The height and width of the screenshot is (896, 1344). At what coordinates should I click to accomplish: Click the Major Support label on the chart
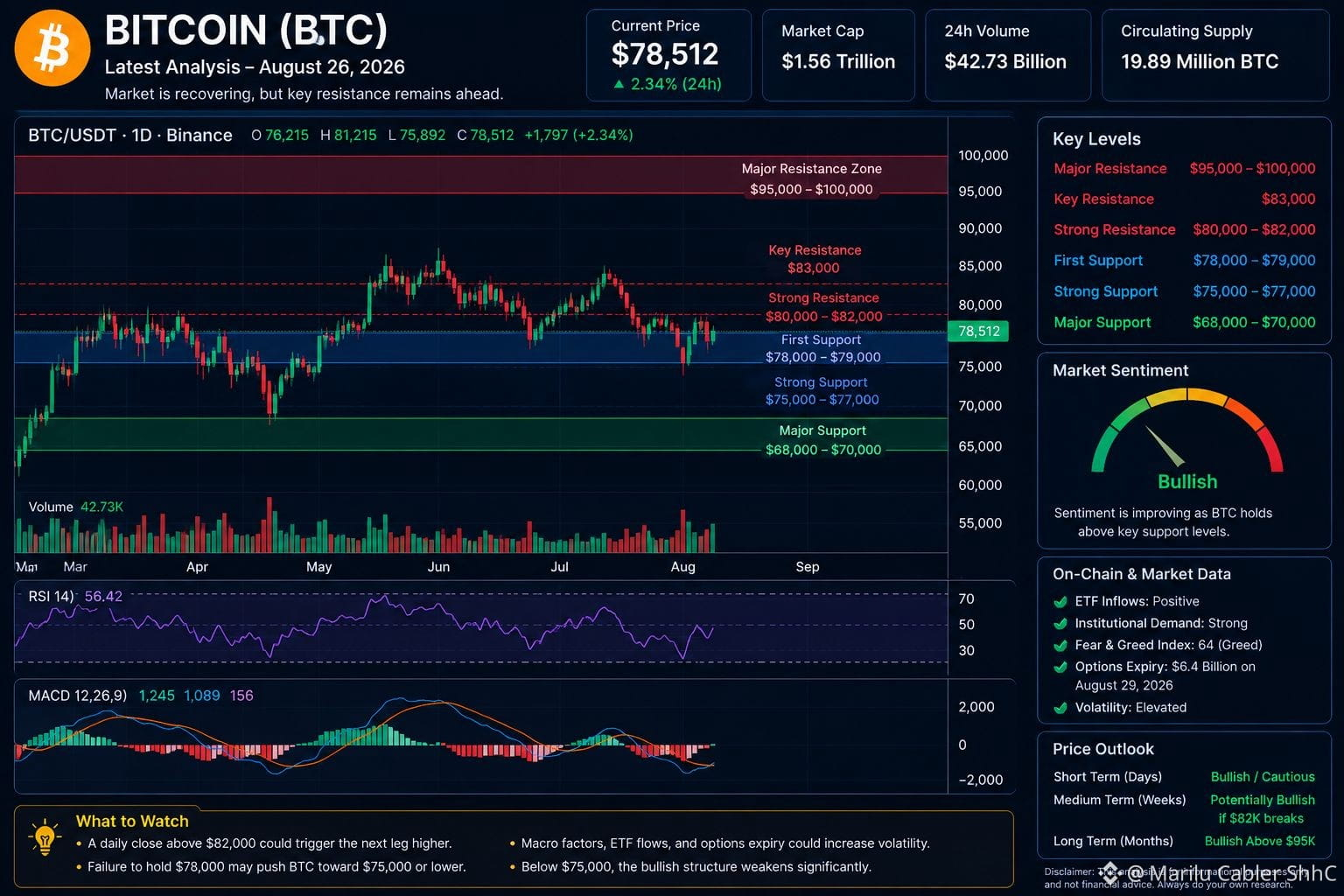[822, 430]
